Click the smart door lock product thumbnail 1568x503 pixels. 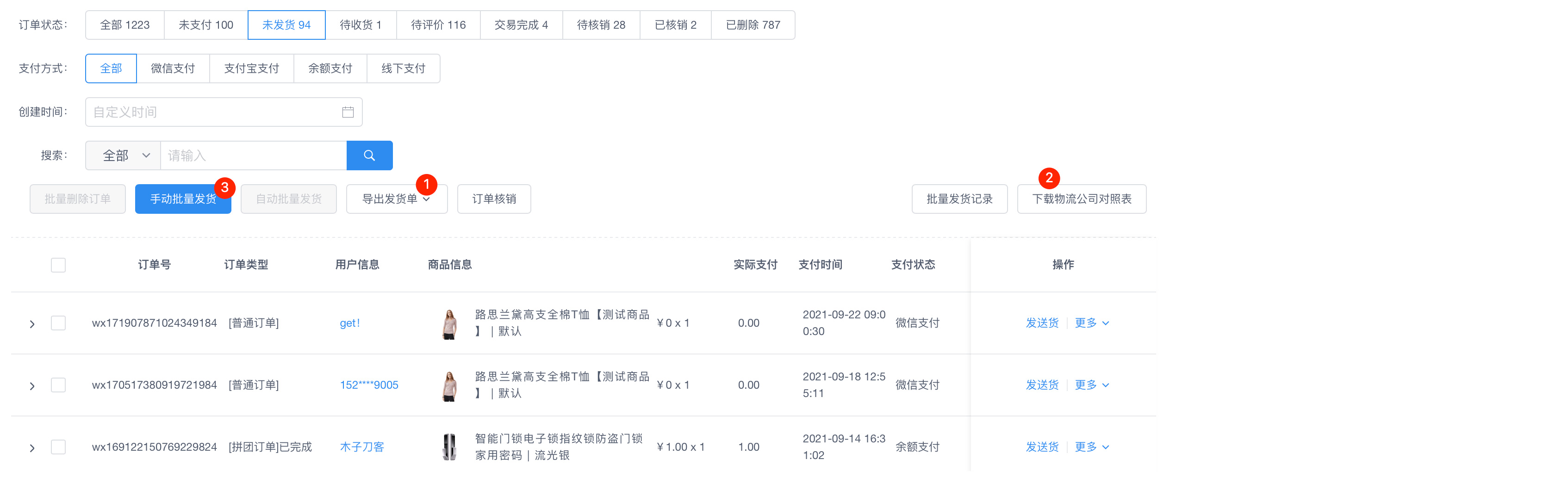tap(449, 447)
